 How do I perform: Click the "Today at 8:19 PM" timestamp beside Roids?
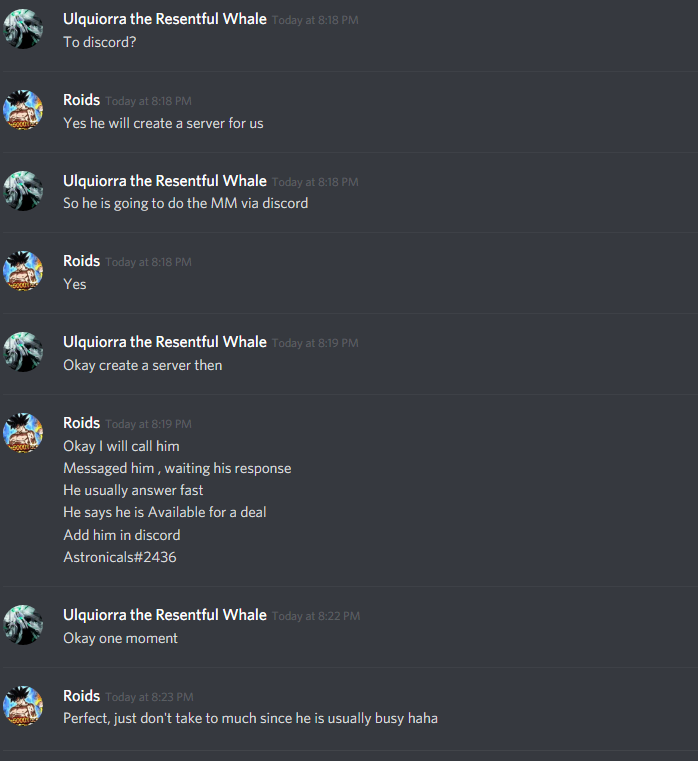click(149, 424)
